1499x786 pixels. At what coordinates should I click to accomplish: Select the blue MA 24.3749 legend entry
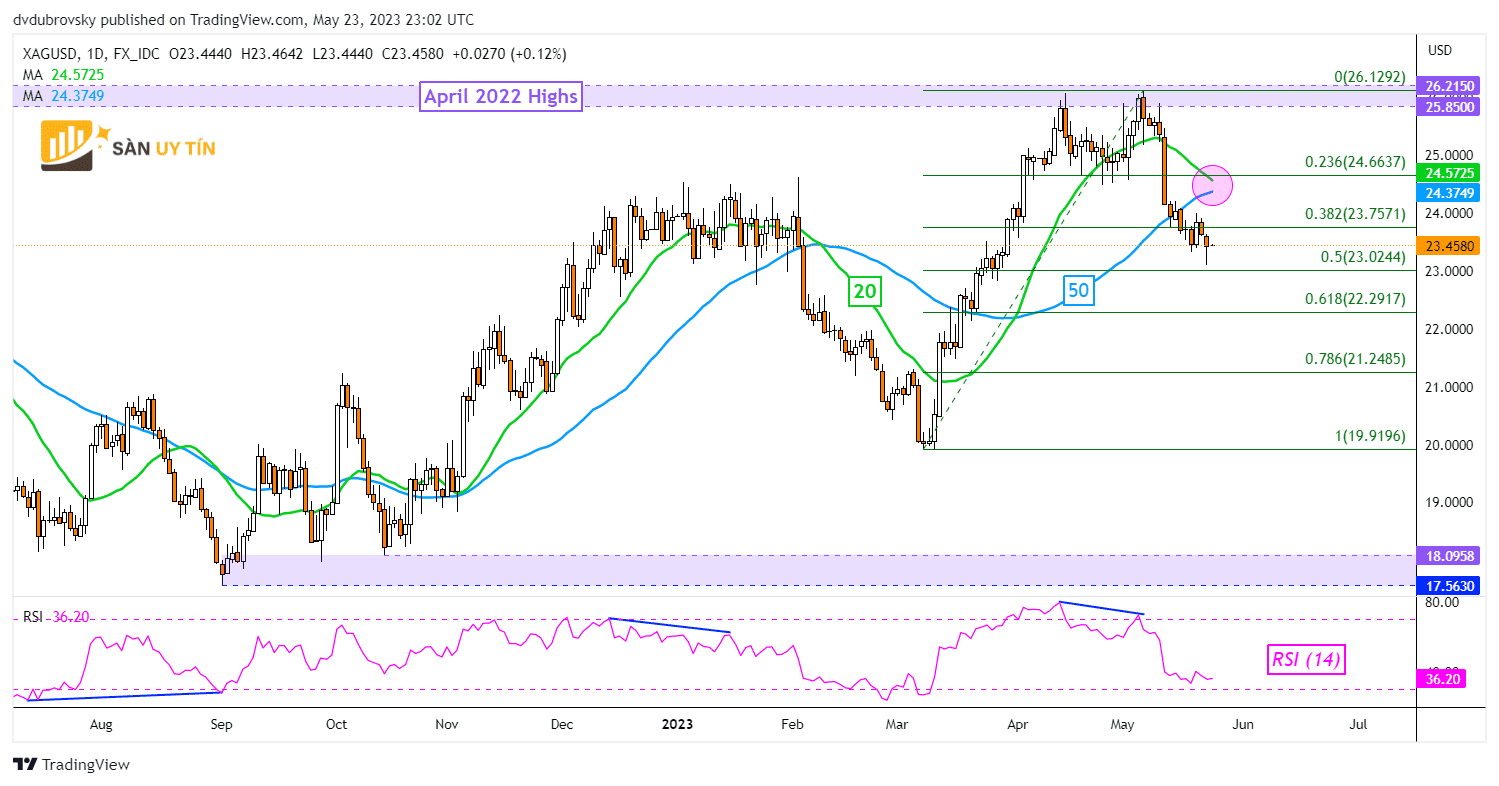(63, 95)
